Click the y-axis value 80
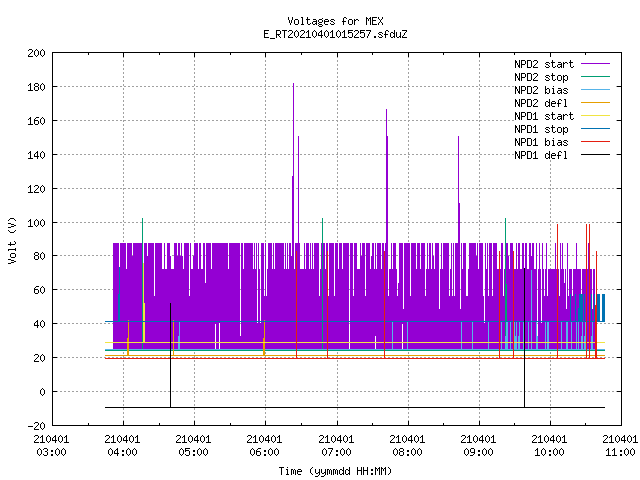 [x=39, y=256]
